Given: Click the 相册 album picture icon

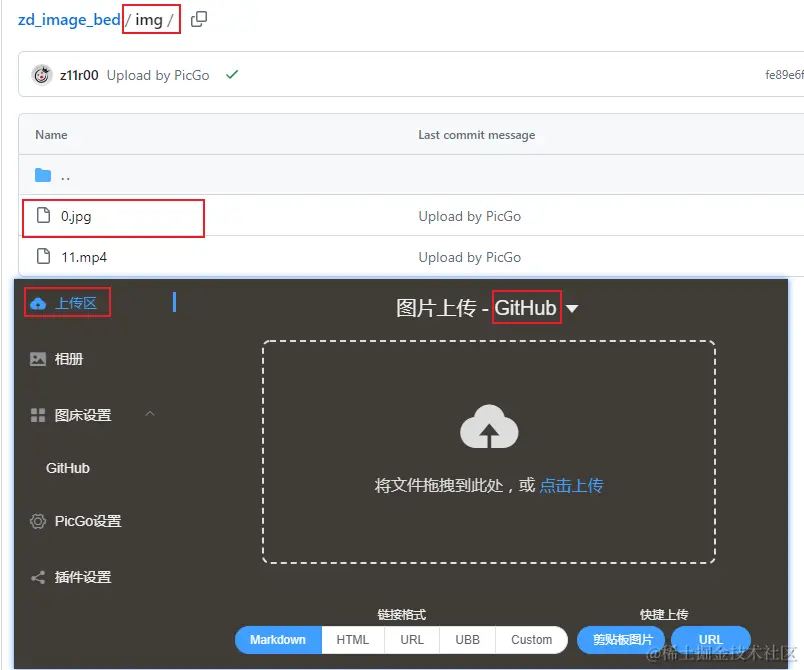Looking at the screenshot, I should coord(38,359).
